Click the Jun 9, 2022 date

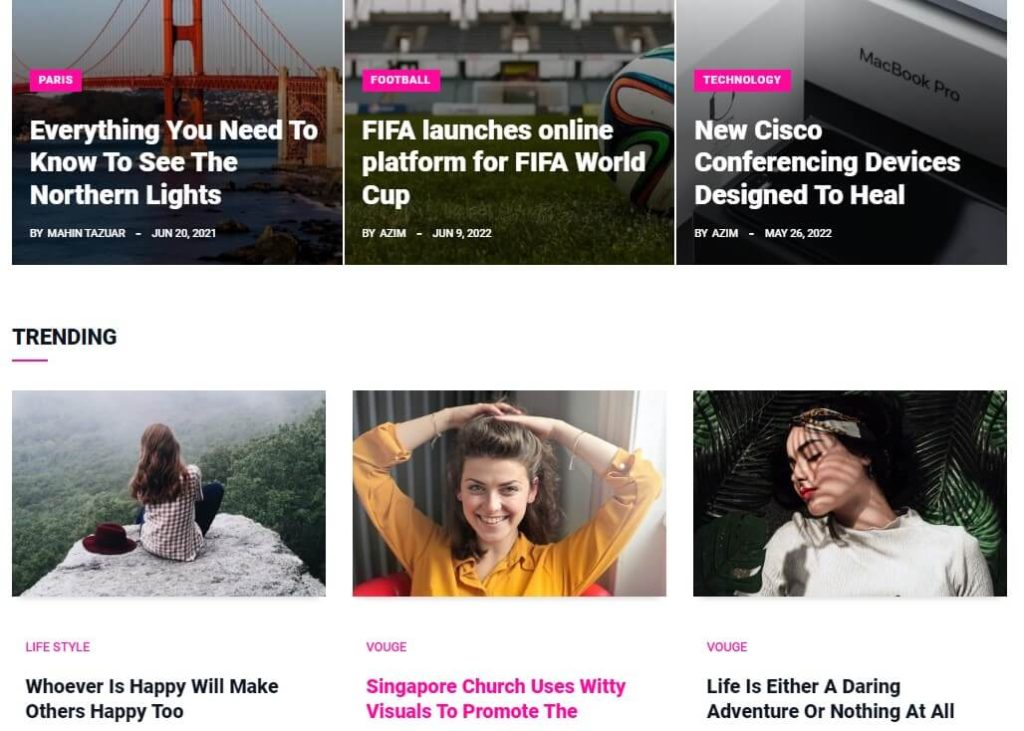[462, 233]
